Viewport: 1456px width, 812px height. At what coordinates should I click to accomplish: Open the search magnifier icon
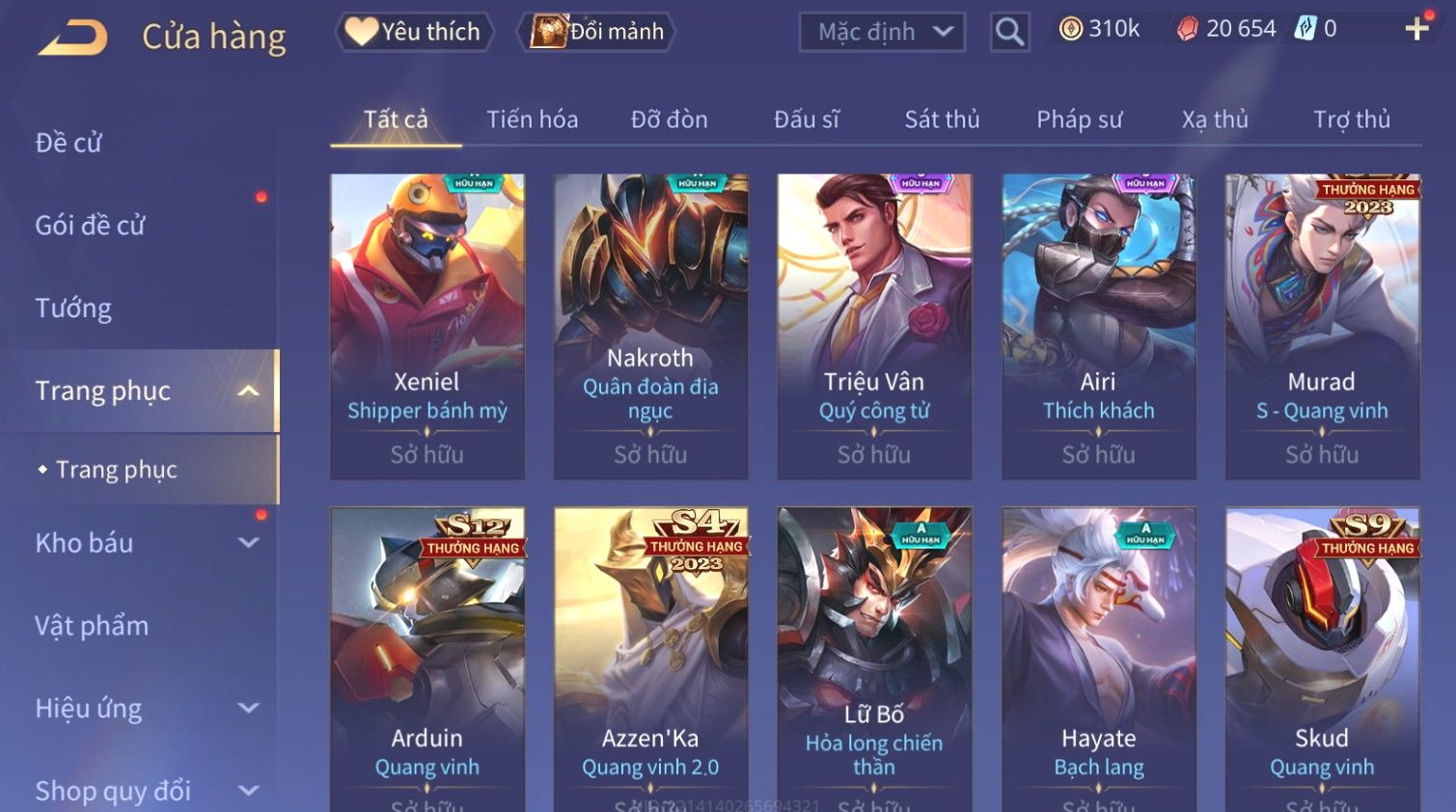1009,32
